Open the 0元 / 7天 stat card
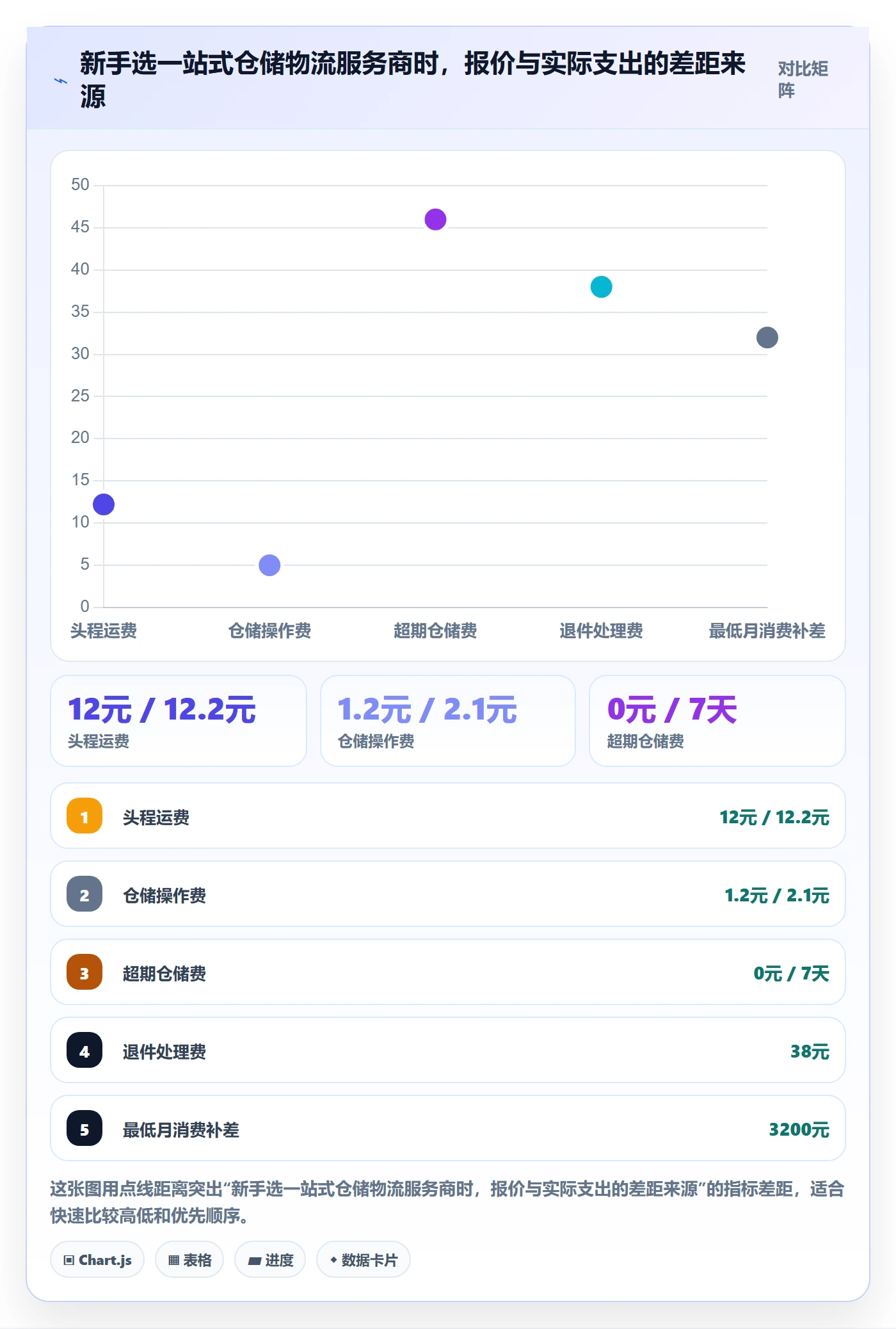The height and width of the screenshot is (1329, 896). click(717, 721)
